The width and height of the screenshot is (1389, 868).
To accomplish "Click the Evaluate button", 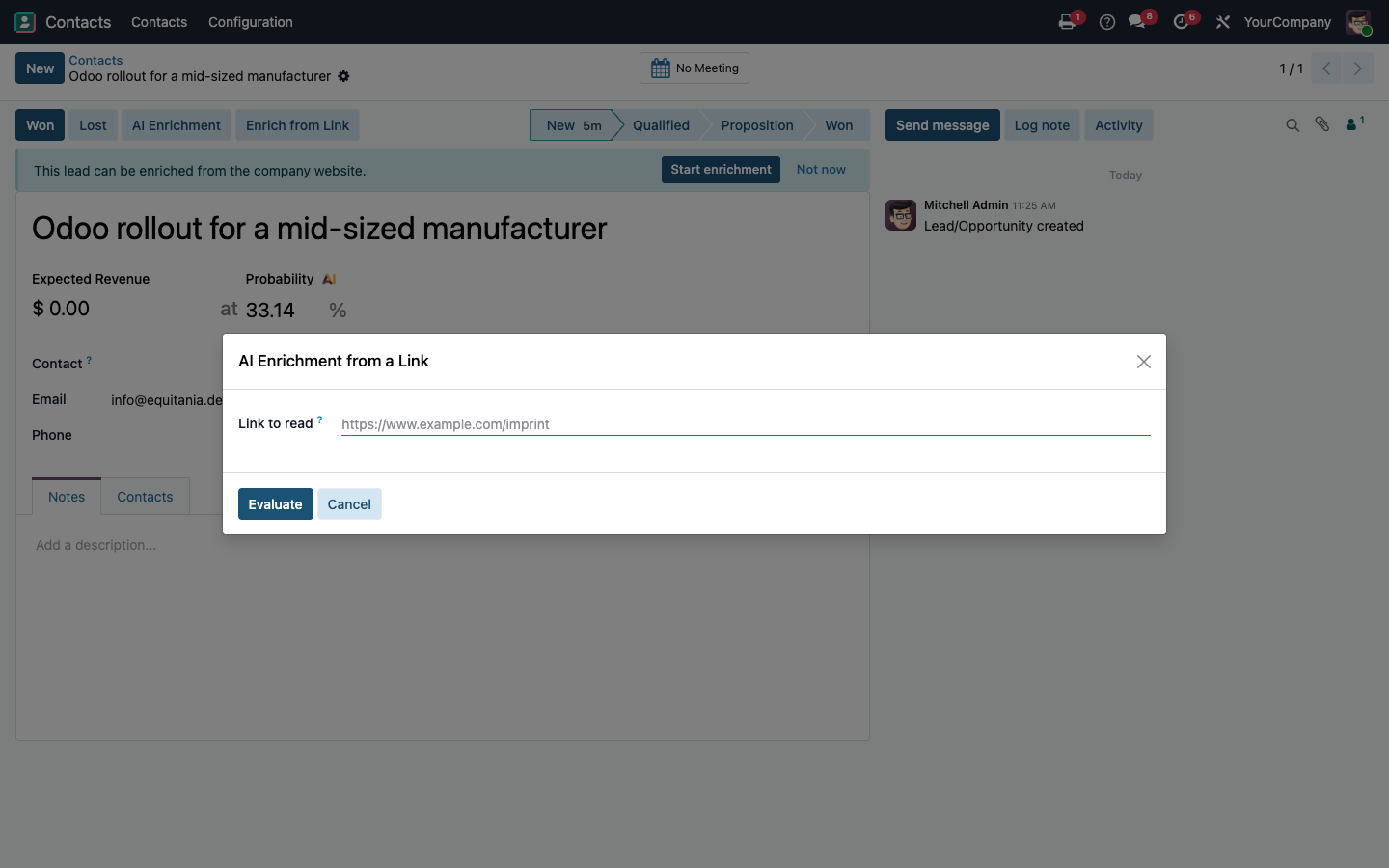I will point(276,504).
